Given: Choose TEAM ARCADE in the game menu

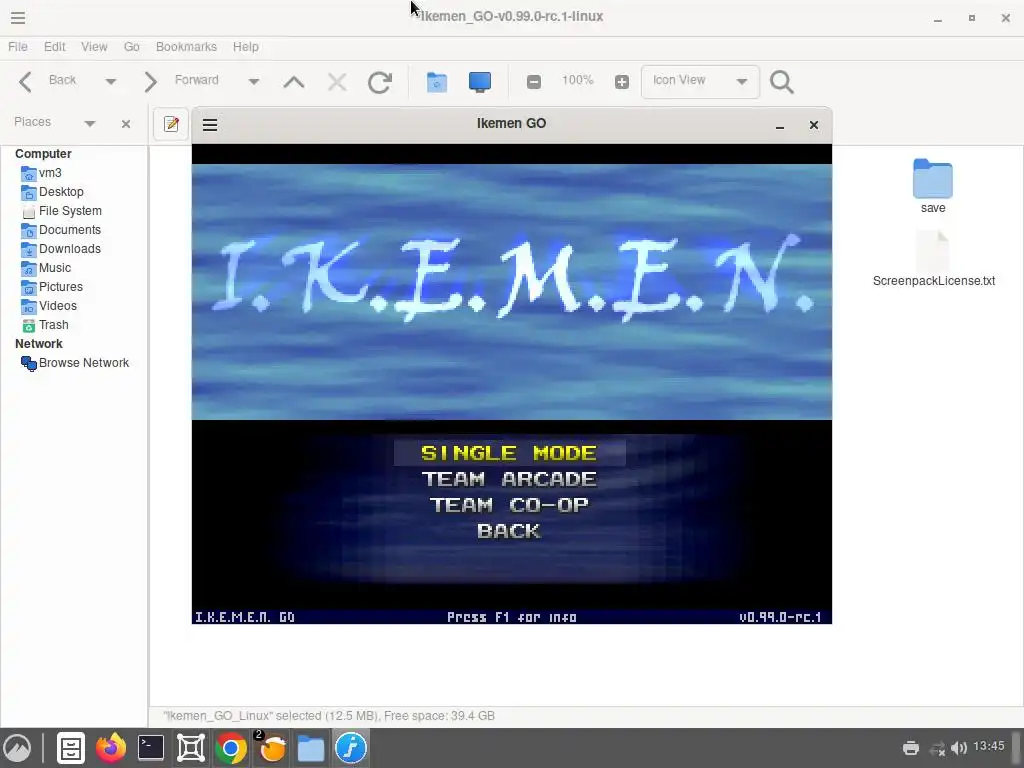Looking at the screenshot, I should click(x=509, y=479).
